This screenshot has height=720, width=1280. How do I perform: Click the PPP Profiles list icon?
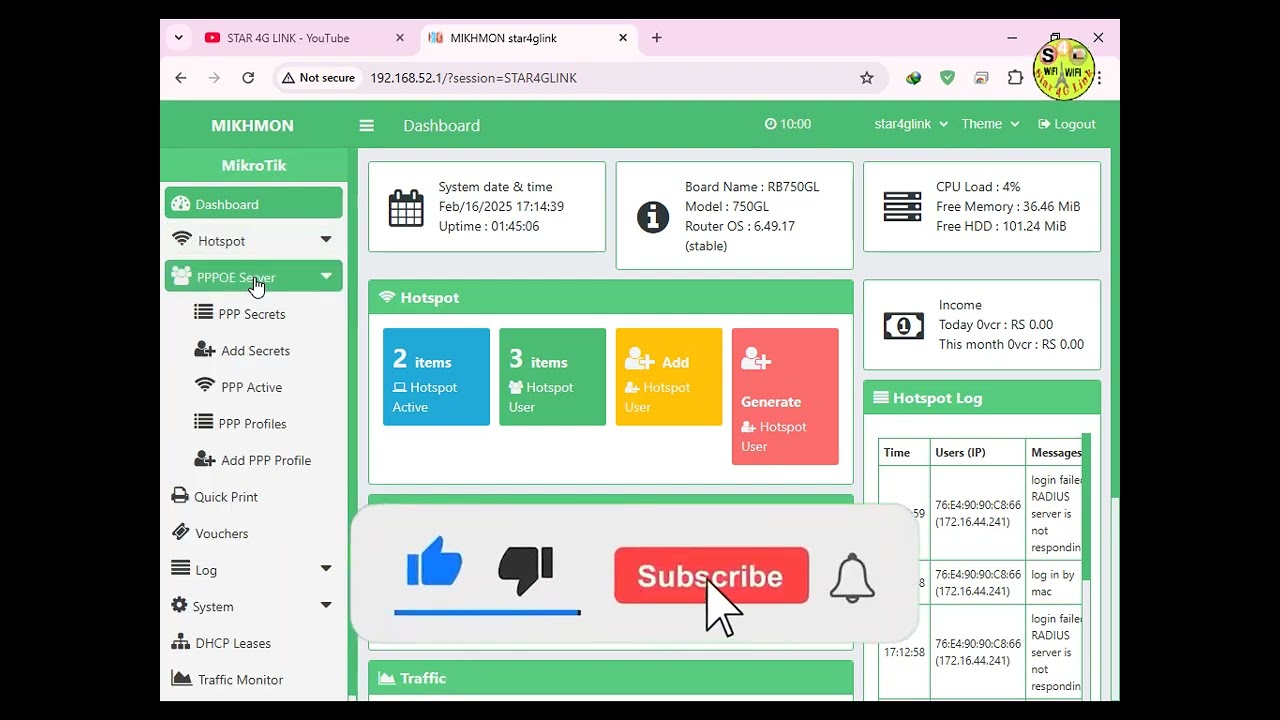tap(203, 422)
